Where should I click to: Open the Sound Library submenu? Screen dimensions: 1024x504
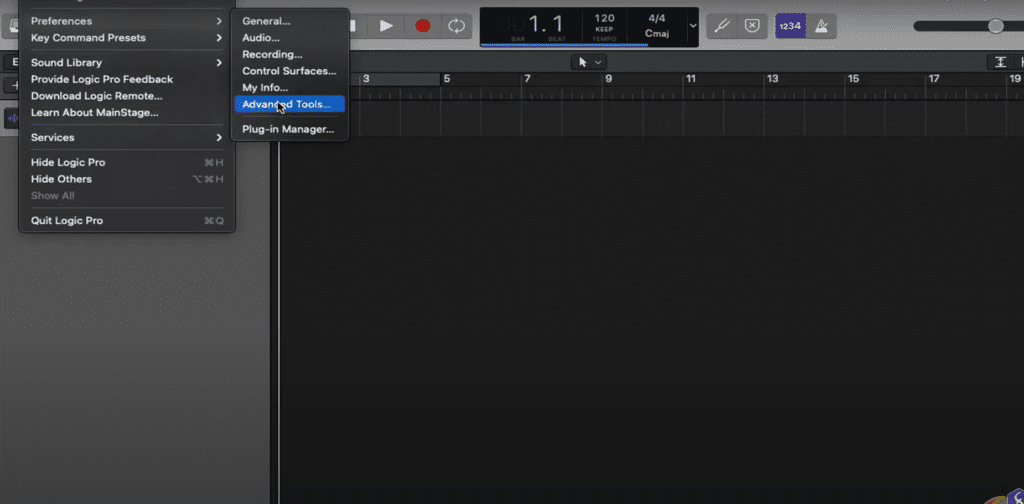pyautogui.click(x=127, y=63)
